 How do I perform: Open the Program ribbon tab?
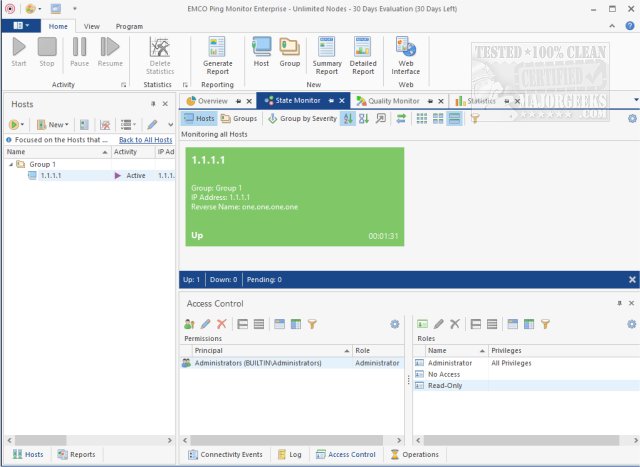129,26
